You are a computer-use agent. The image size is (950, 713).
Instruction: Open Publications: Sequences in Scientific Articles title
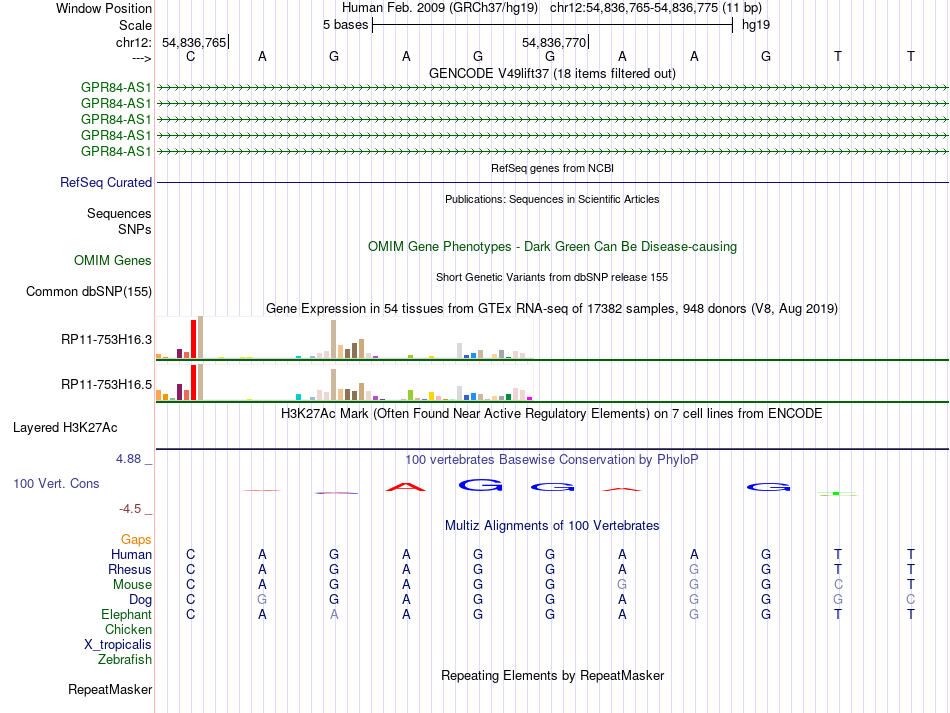point(552,199)
